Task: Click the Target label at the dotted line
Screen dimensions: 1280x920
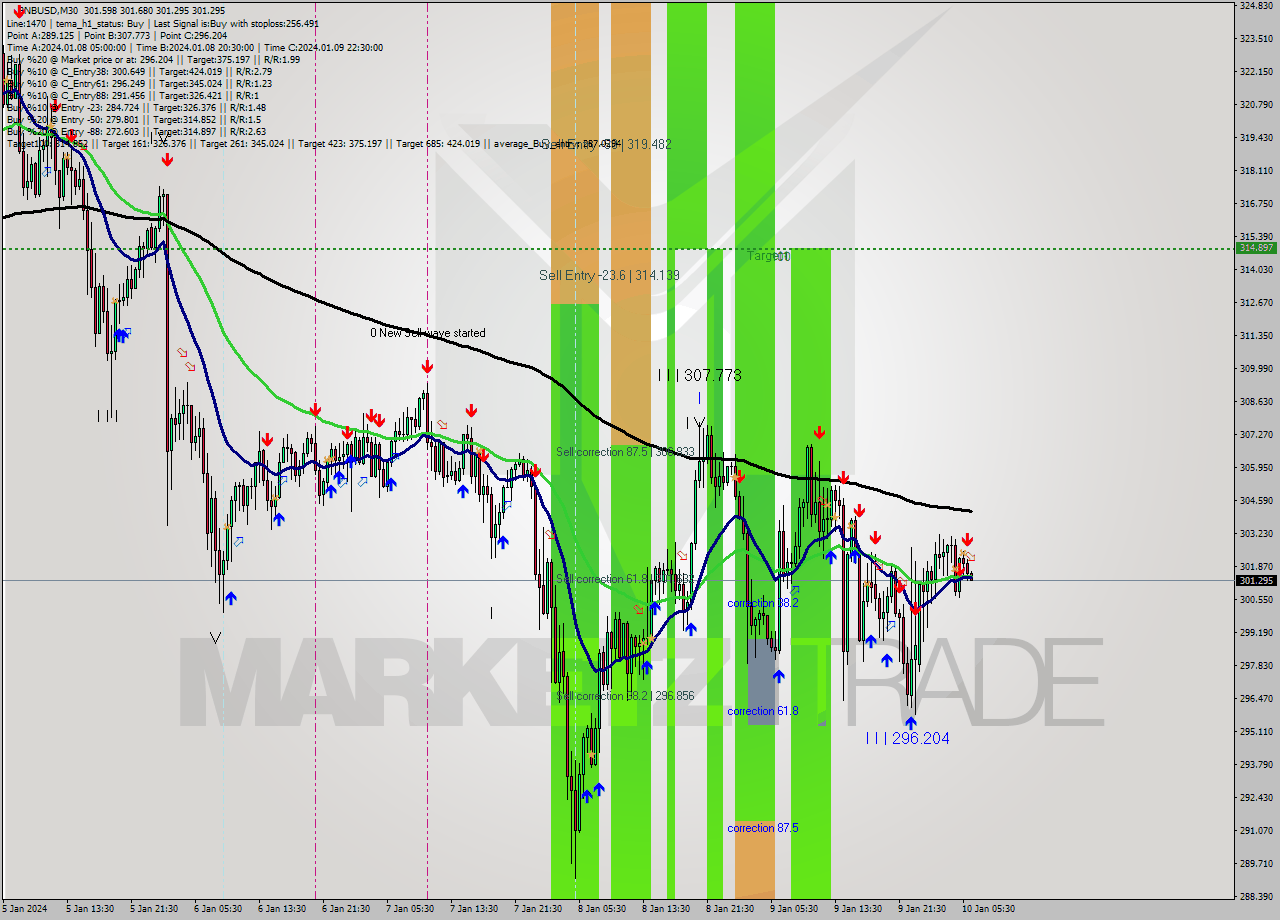Action: 768,256
